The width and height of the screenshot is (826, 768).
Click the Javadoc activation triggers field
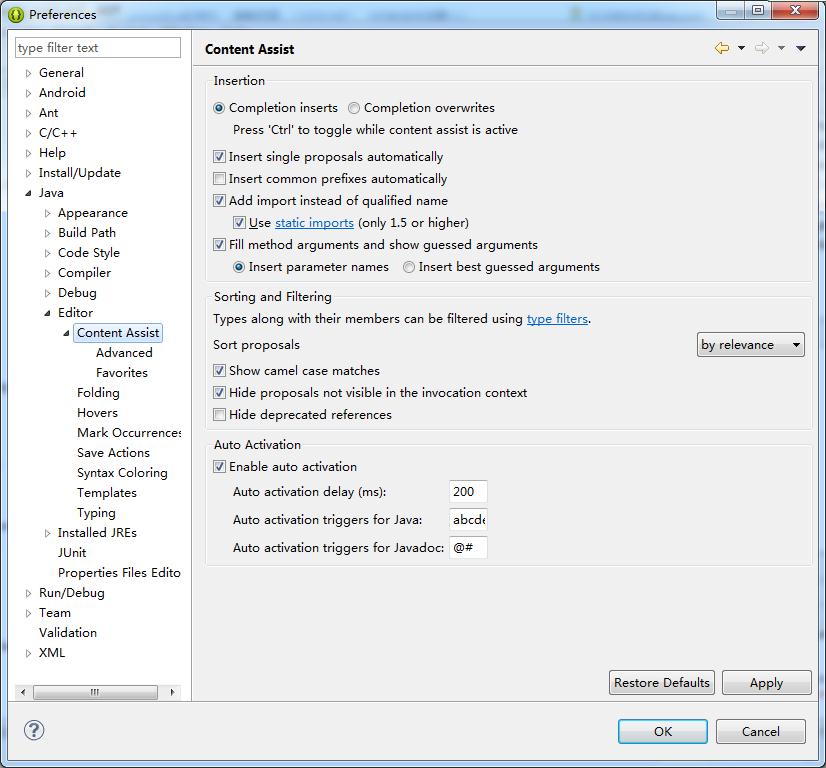pyautogui.click(x=468, y=548)
